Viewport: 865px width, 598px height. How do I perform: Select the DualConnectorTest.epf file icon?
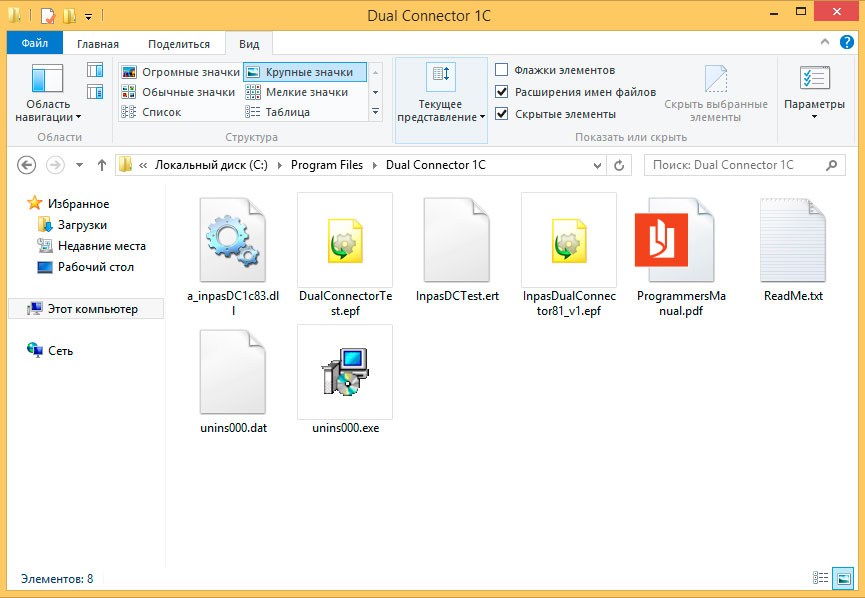pos(344,240)
